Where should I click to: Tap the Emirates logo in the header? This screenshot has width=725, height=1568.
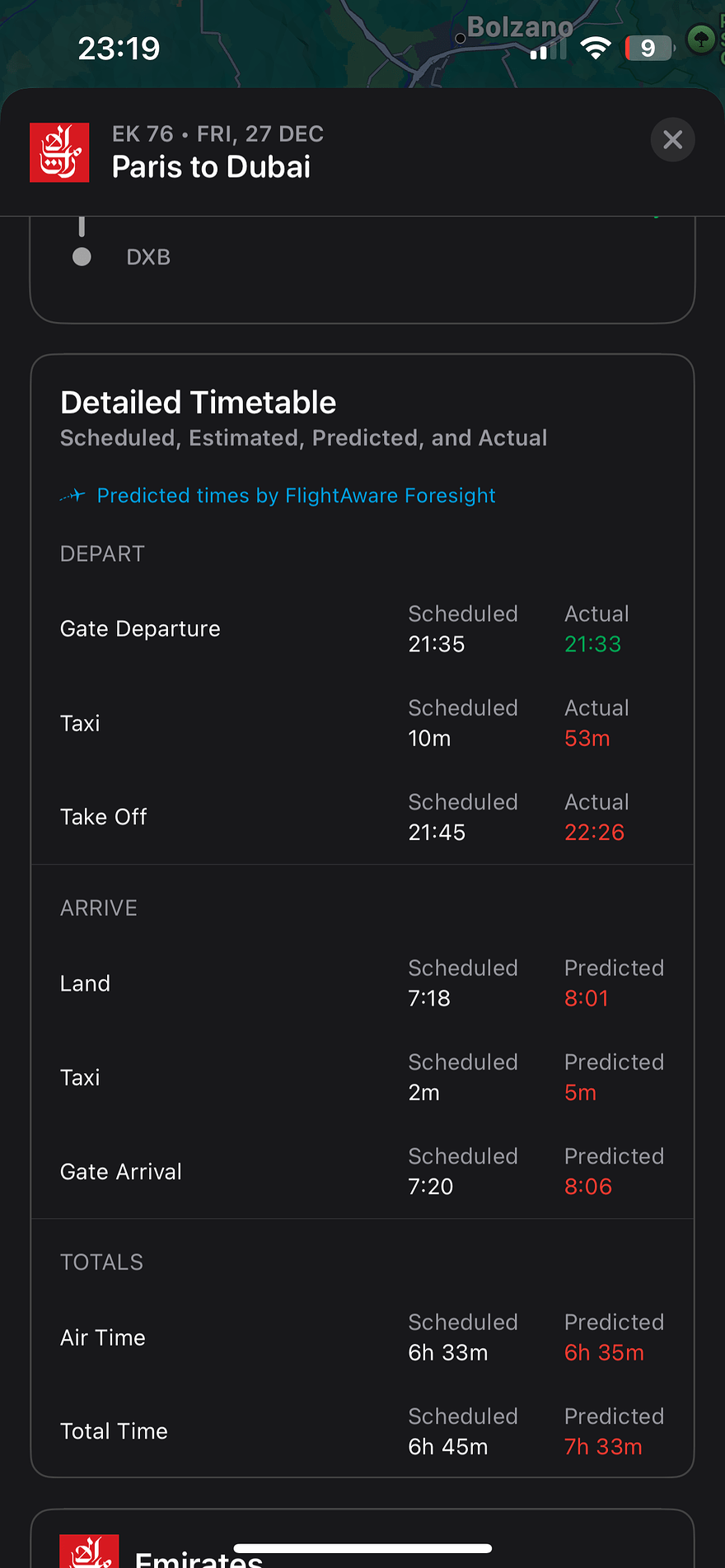59,152
